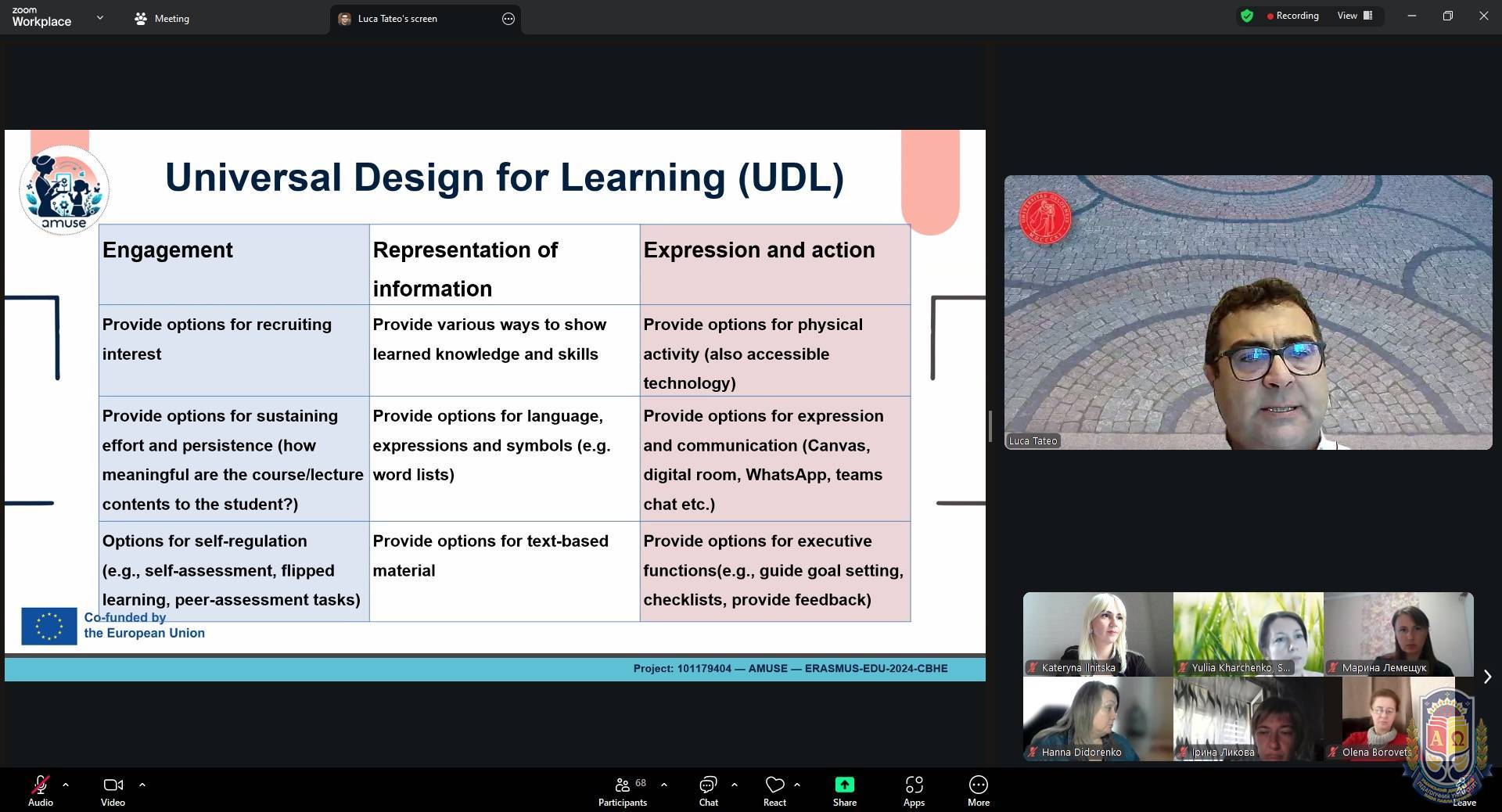Open the Apps menu
Viewport: 1502px width, 812px height.
pos(914,789)
